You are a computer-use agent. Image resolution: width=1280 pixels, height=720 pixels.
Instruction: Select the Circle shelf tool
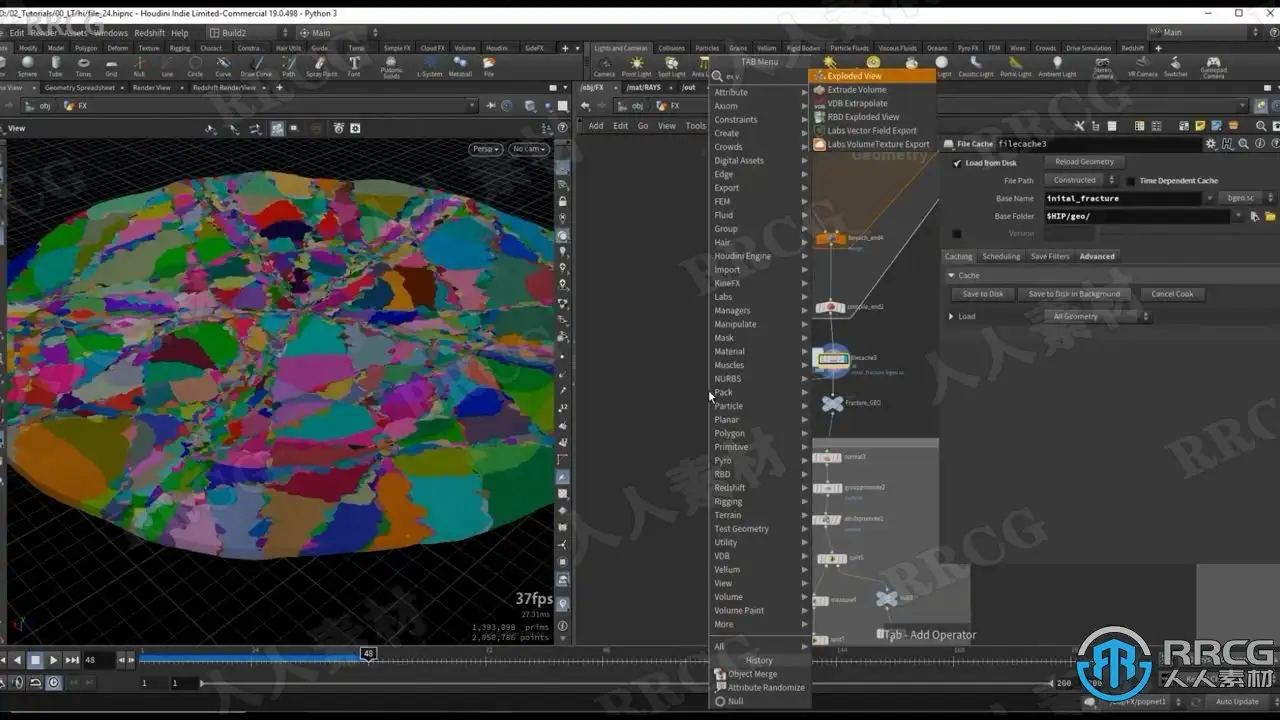pos(195,67)
